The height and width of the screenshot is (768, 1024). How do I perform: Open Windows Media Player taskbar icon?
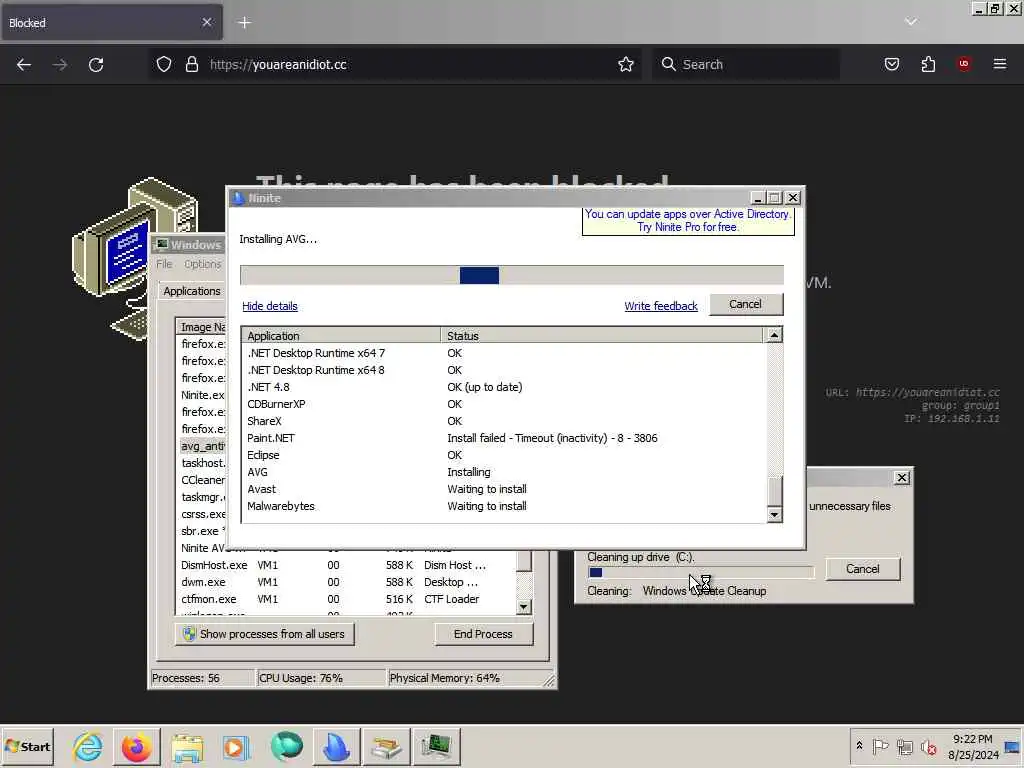coord(236,747)
